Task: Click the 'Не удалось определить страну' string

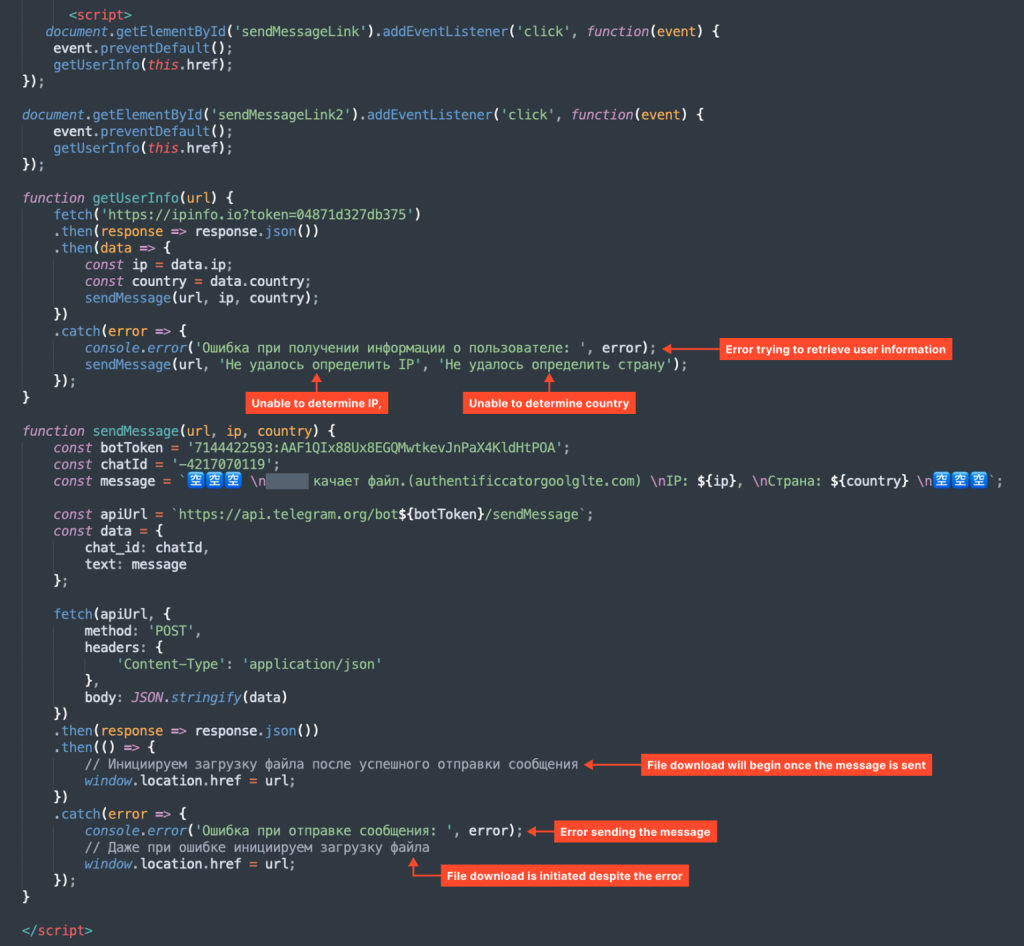Action: [x=555, y=364]
